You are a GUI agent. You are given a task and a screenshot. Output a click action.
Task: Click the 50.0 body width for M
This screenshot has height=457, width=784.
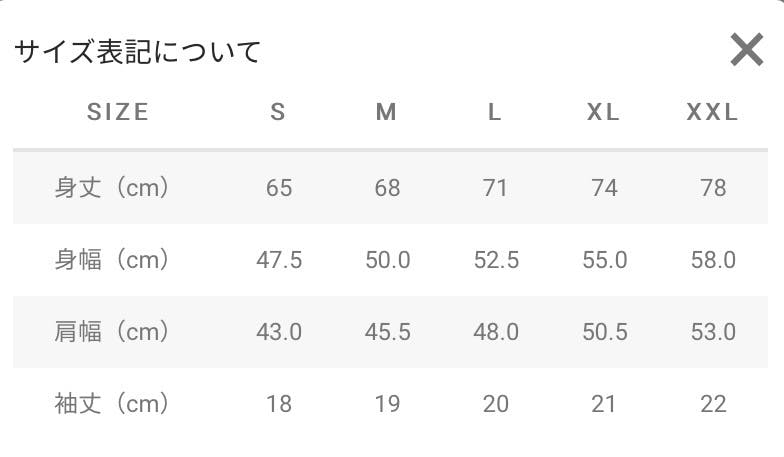point(388,260)
